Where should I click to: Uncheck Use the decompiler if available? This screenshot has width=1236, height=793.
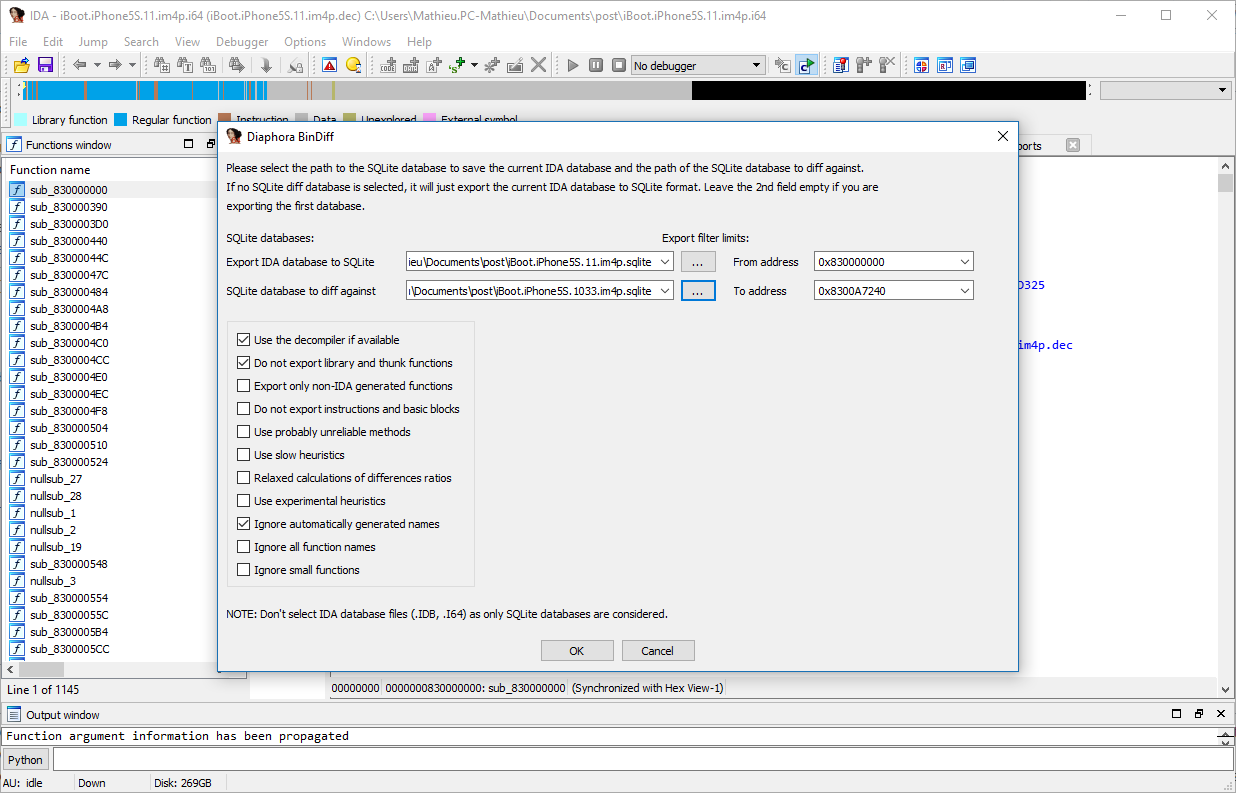tap(244, 340)
